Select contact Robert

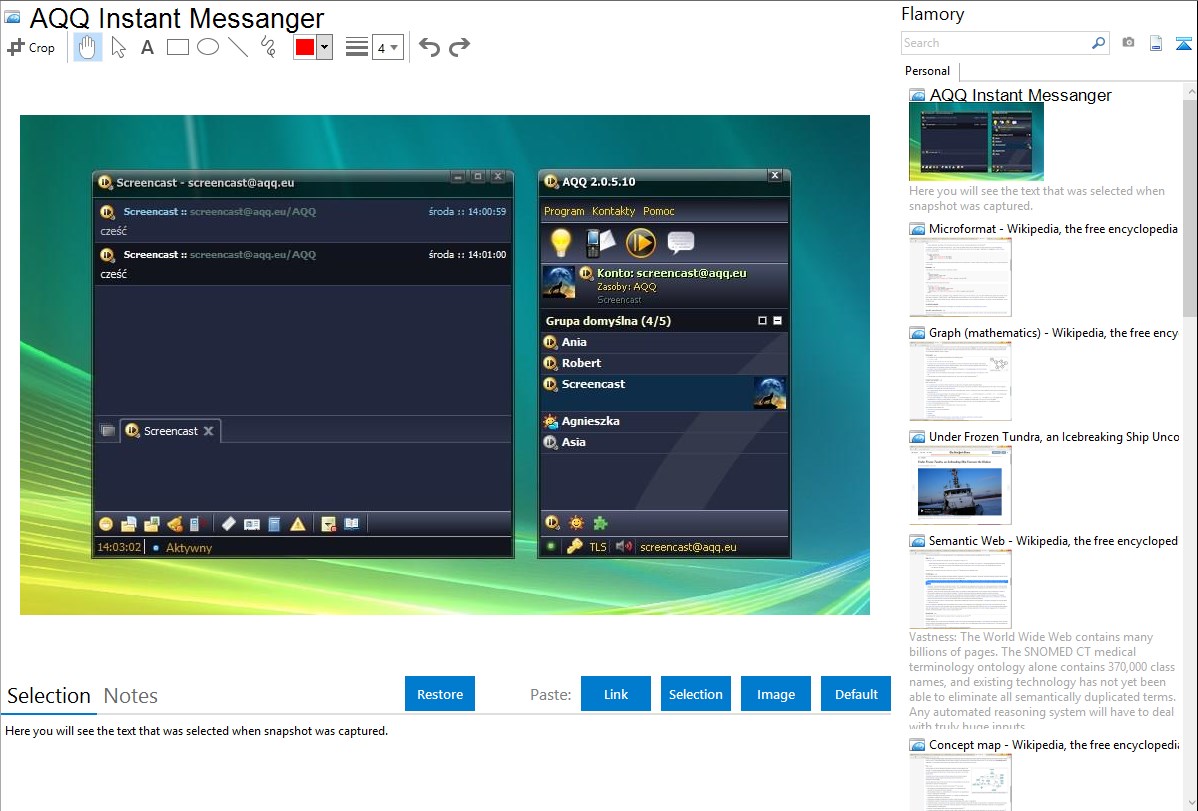pyautogui.click(x=664, y=363)
